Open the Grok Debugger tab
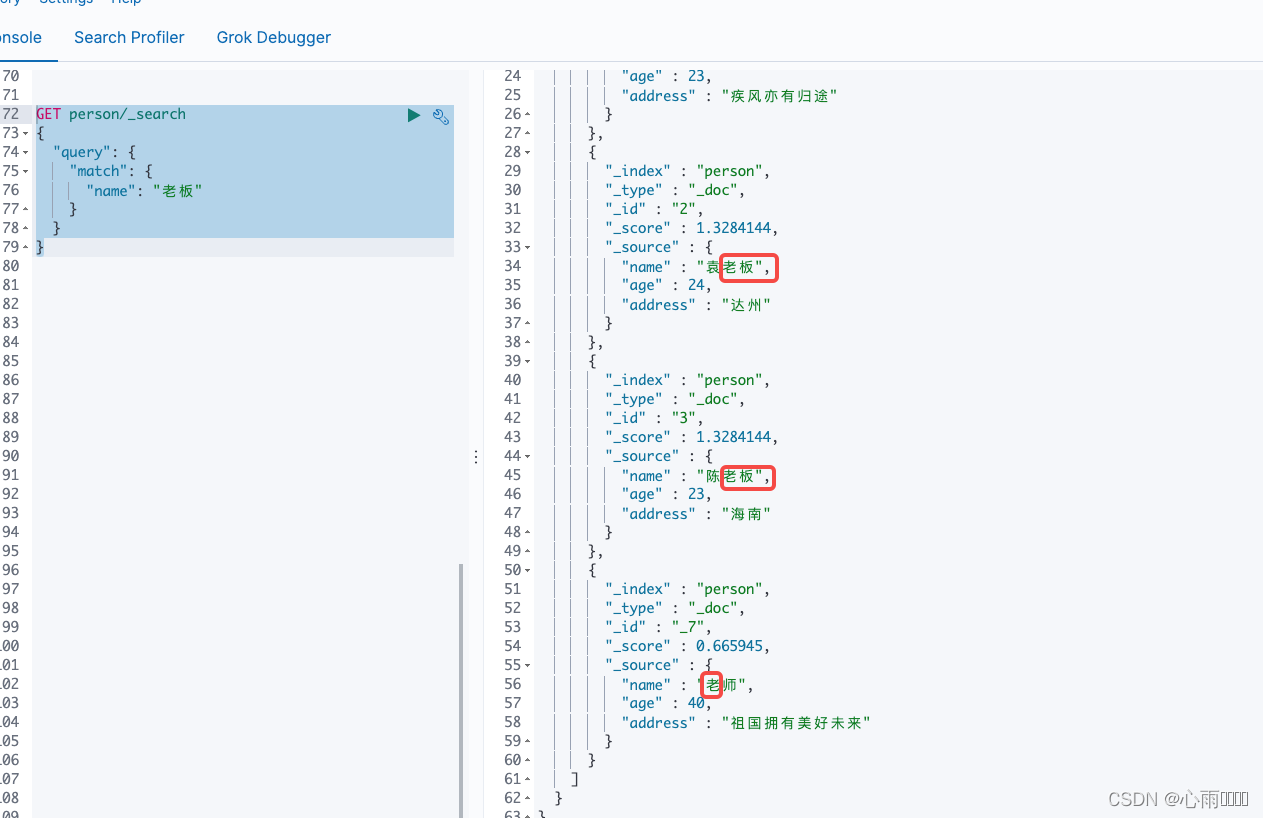The height and width of the screenshot is (818, 1263). 273,37
